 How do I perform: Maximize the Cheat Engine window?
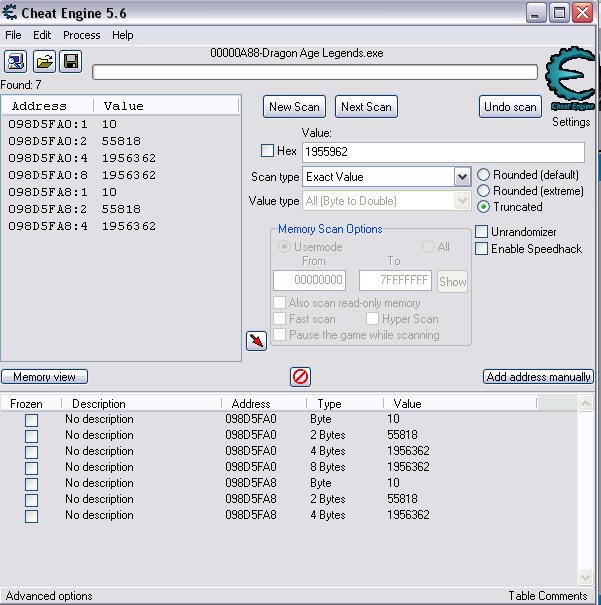pos(559,13)
